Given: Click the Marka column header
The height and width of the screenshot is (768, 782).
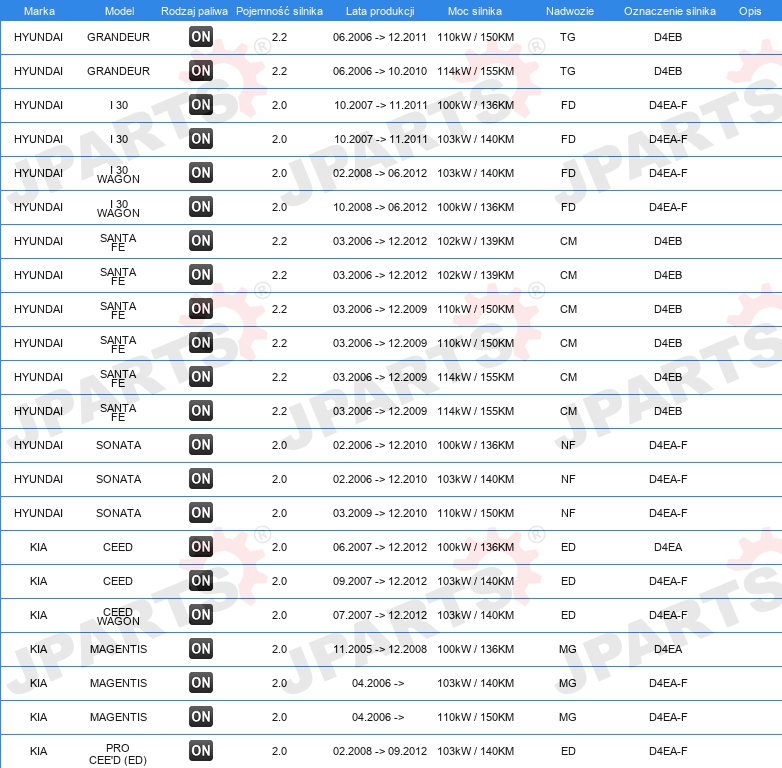Looking at the screenshot, I should 39,11.
